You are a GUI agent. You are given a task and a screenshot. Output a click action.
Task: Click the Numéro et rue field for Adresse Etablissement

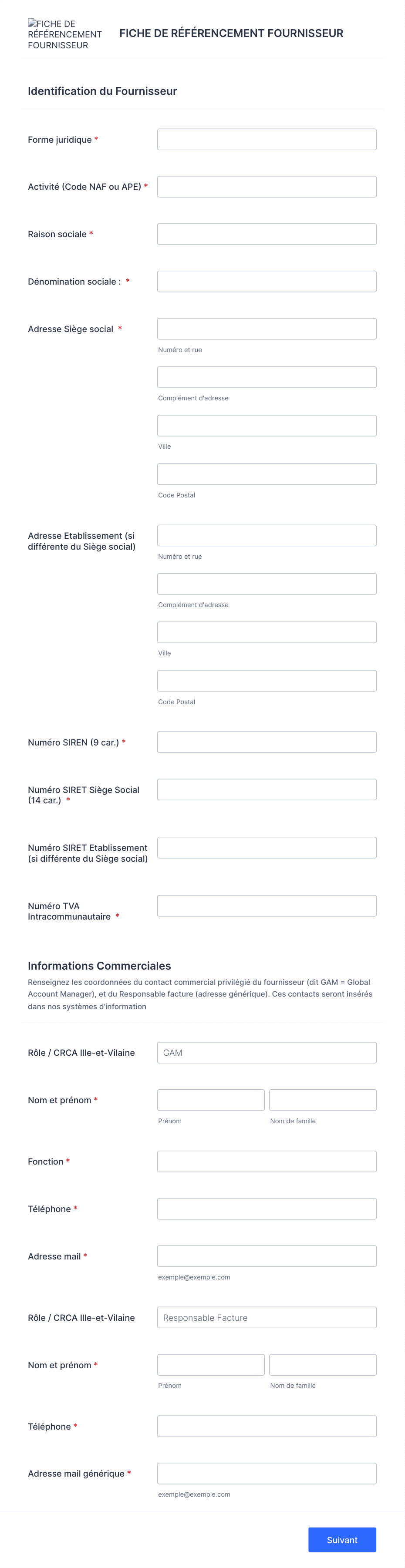click(266, 534)
